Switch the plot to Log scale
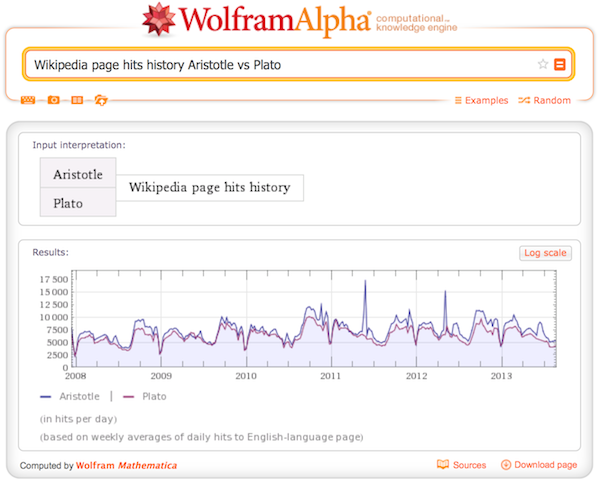 click(545, 253)
